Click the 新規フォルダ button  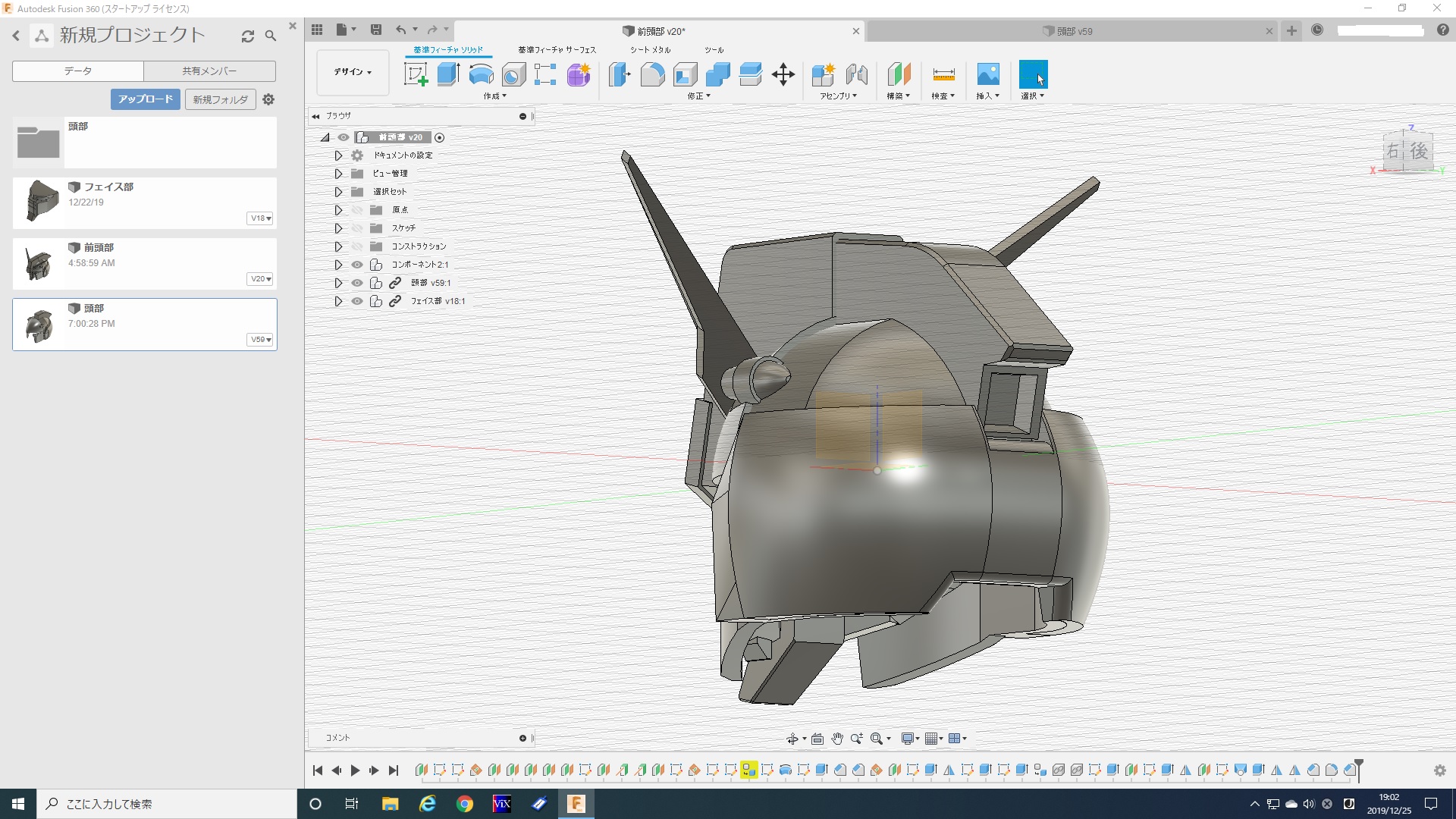pos(220,99)
